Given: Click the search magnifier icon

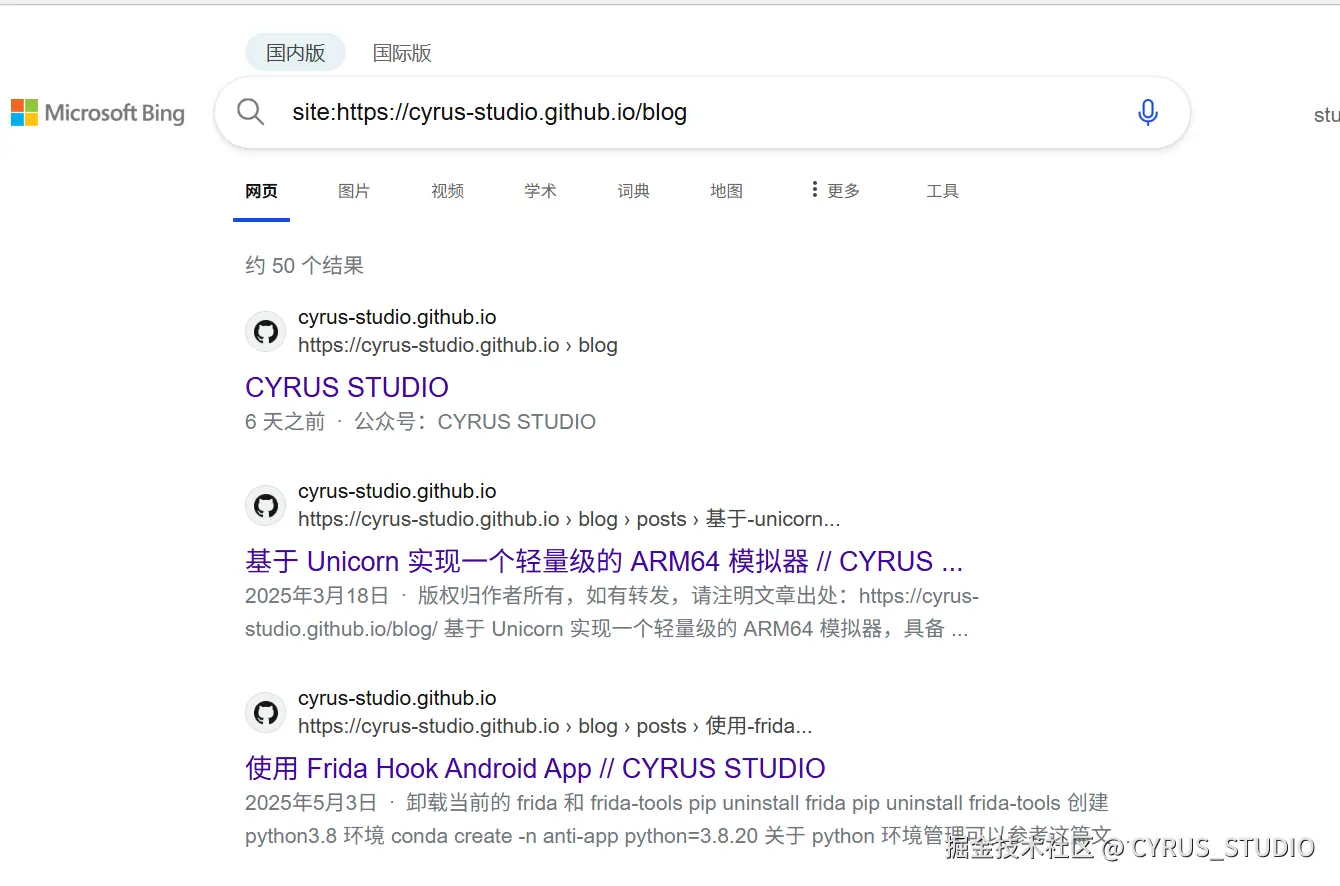Looking at the screenshot, I should tap(250, 112).
